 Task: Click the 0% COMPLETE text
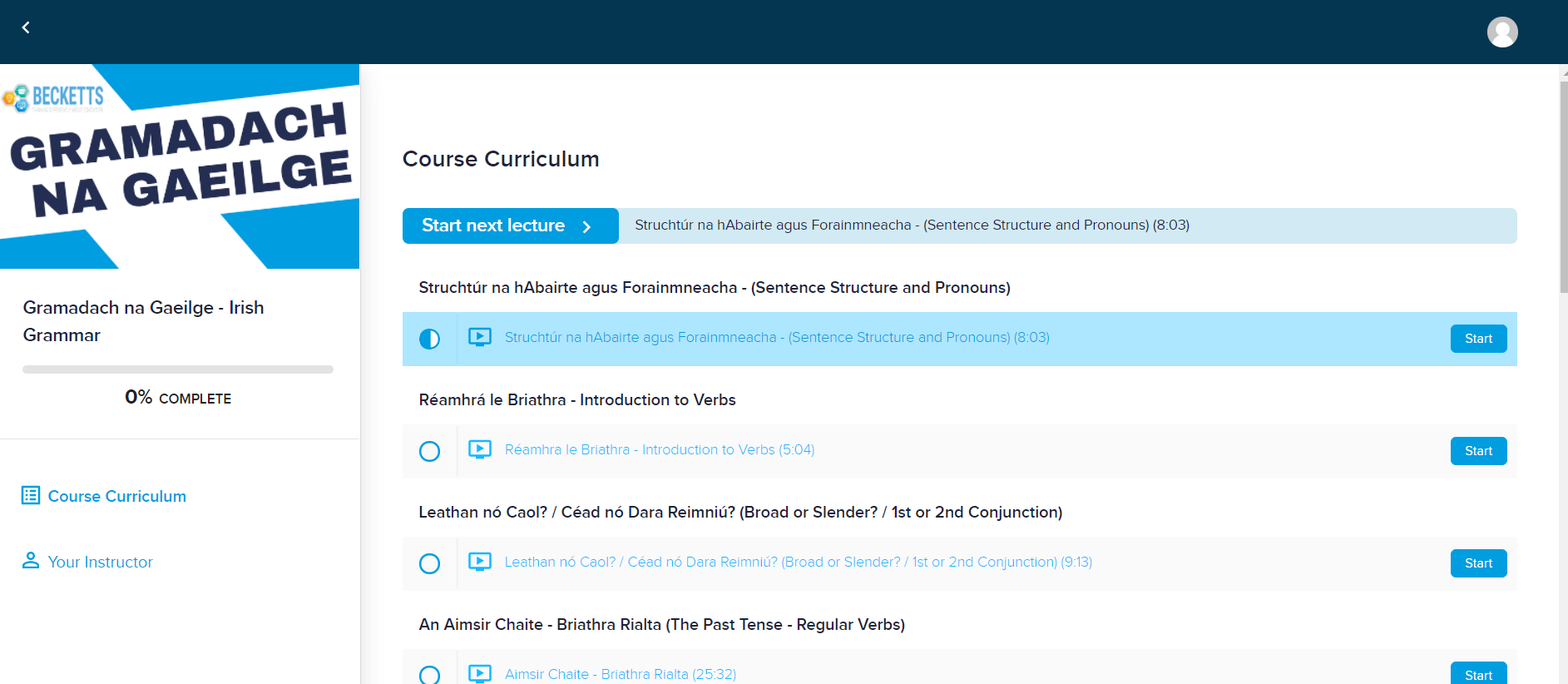178,398
